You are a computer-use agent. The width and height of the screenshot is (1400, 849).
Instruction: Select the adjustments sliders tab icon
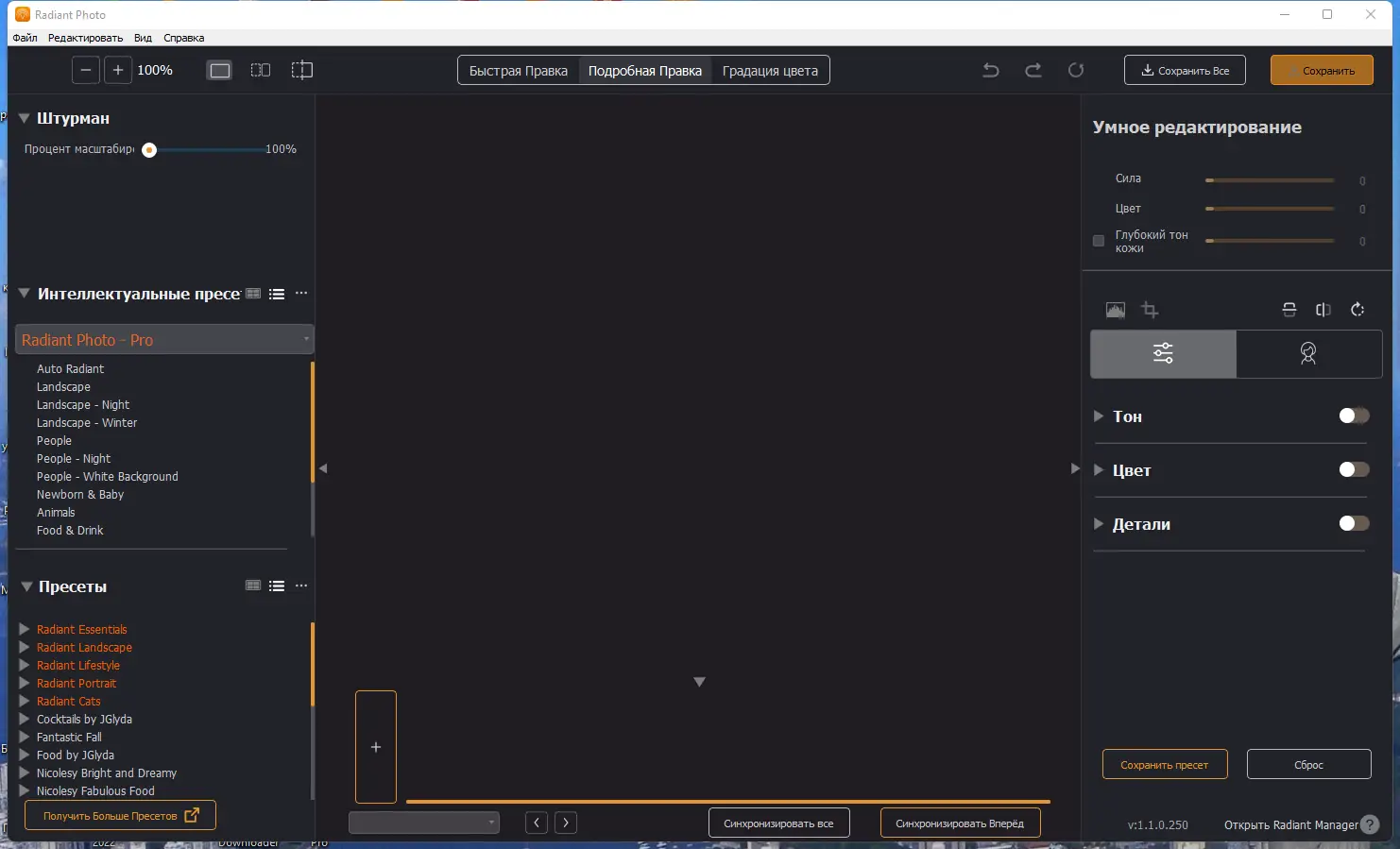click(1163, 353)
